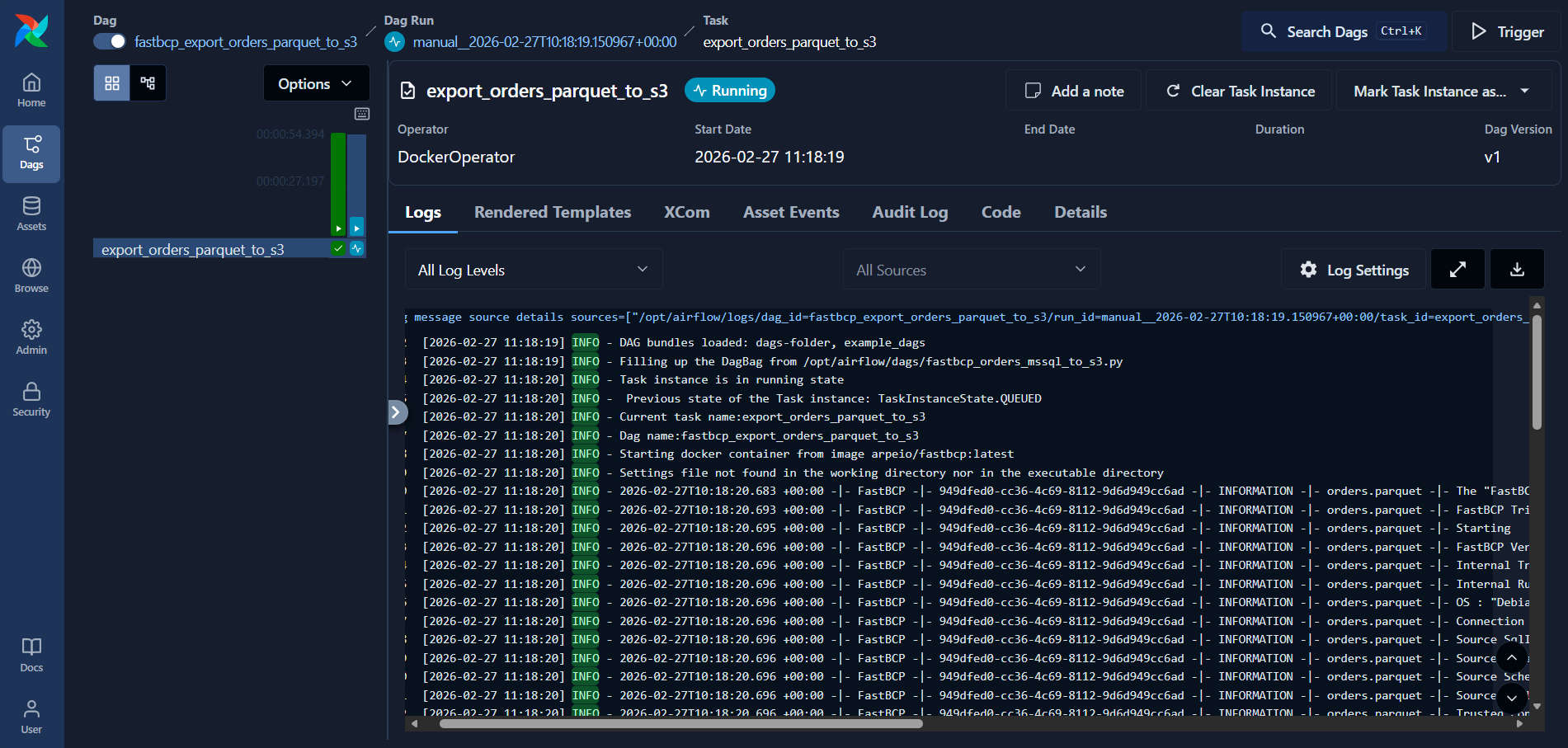The height and width of the screenshot is (748, 1568).
Task: Expand logs to fullscreen view
Action: pyautogui.click(x=1457, y=269)
